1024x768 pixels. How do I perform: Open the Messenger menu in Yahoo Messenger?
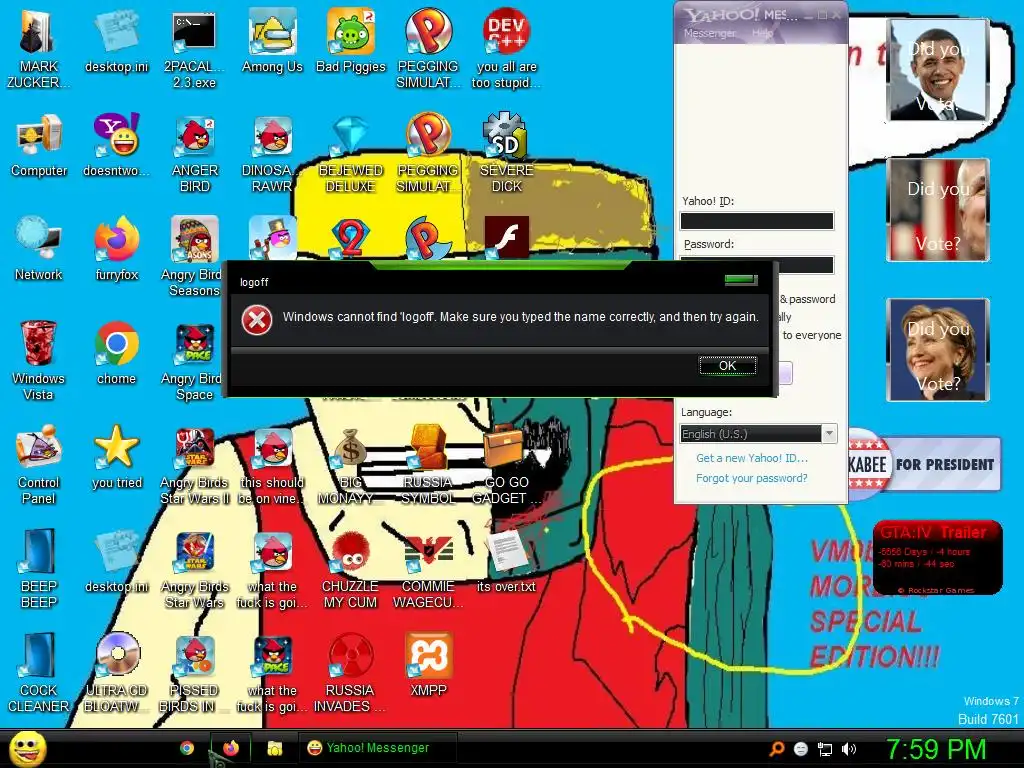(709, 33)
